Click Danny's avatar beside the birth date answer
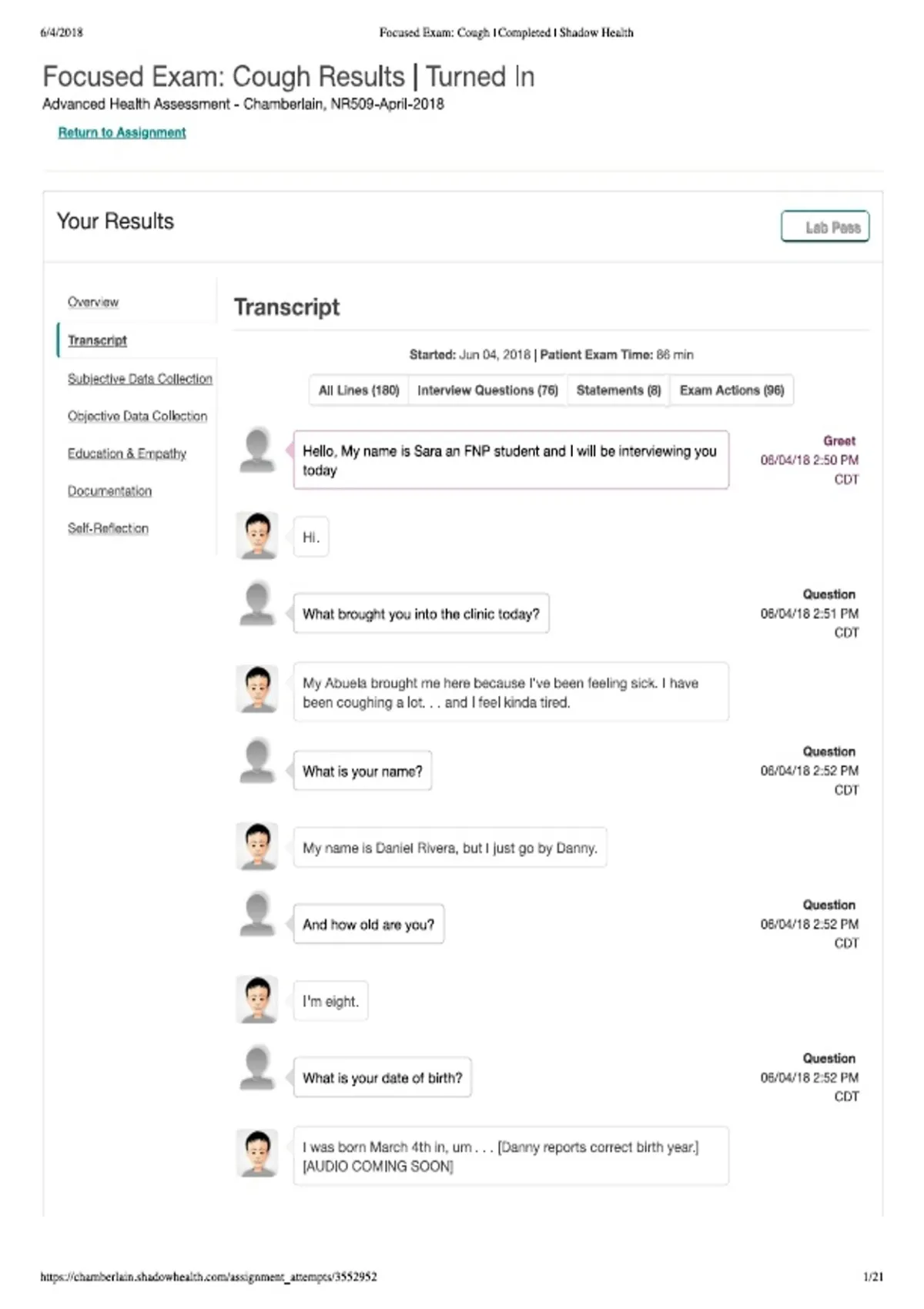Viewport: 924px width, 1309px height. tap(257, 1153)
